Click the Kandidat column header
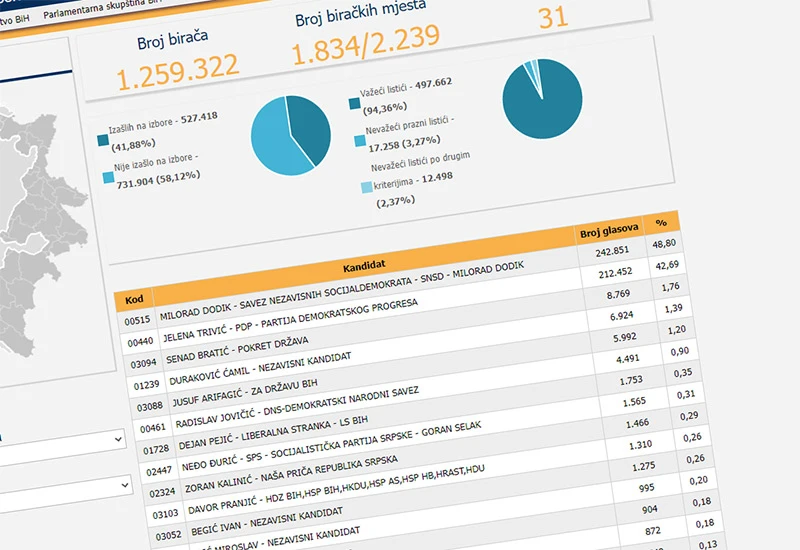The width and height of the screenshot is (800, 550). (364, 266)
